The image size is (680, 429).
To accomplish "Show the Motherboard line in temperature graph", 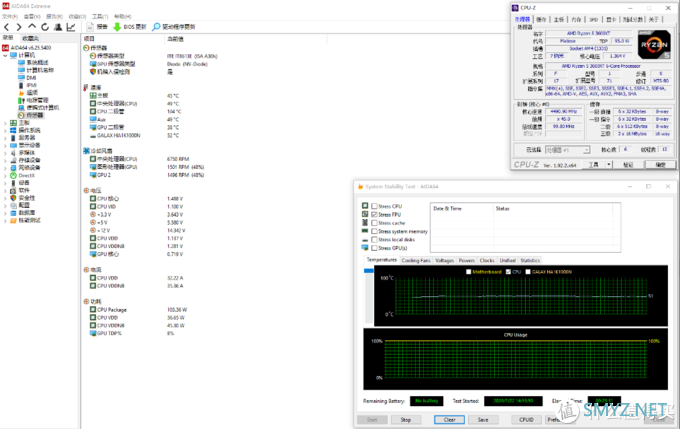I will point(468,272).
